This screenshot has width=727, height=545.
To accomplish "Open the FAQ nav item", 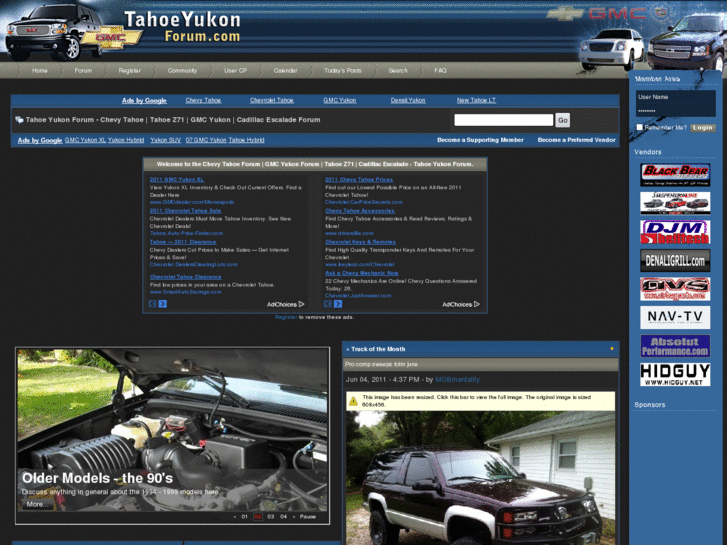I will [x=440, y=71].
